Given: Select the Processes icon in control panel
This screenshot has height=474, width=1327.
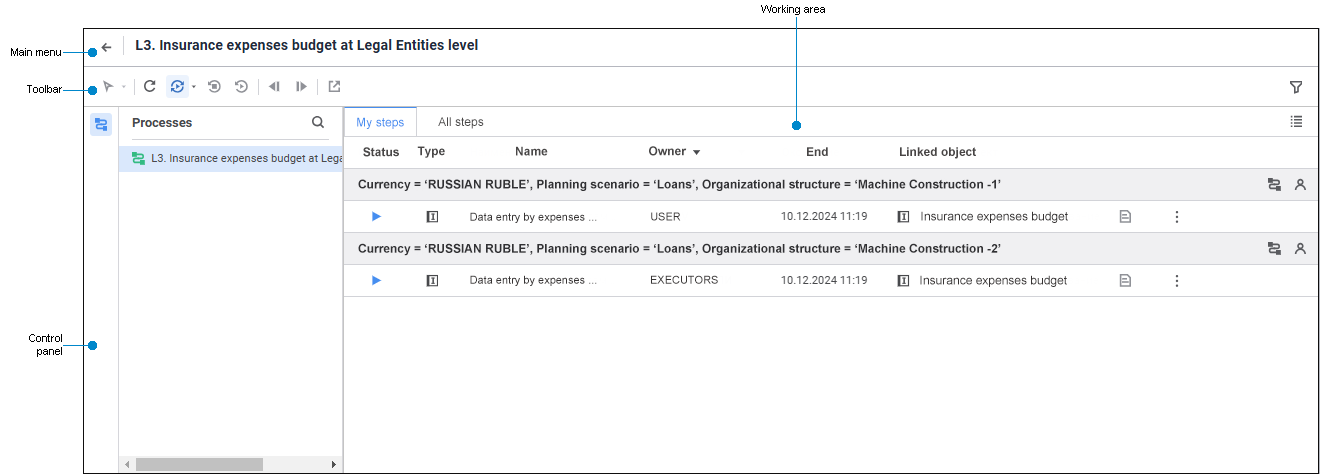Looking at the screenshot, I should 101,125.
